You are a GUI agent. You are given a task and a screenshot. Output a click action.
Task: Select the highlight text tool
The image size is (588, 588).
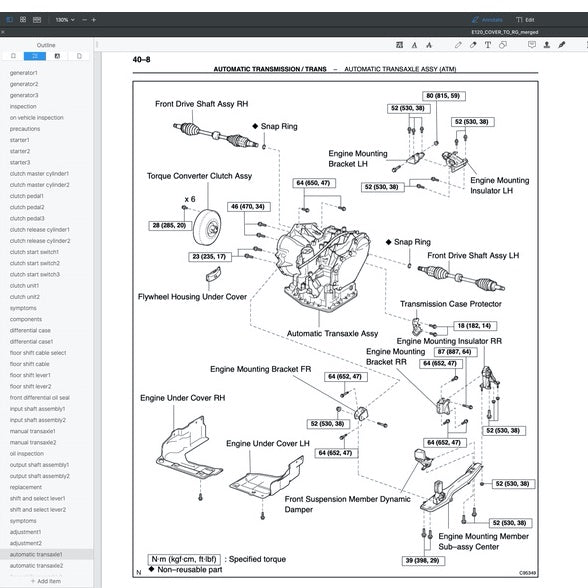pos(400,45)
